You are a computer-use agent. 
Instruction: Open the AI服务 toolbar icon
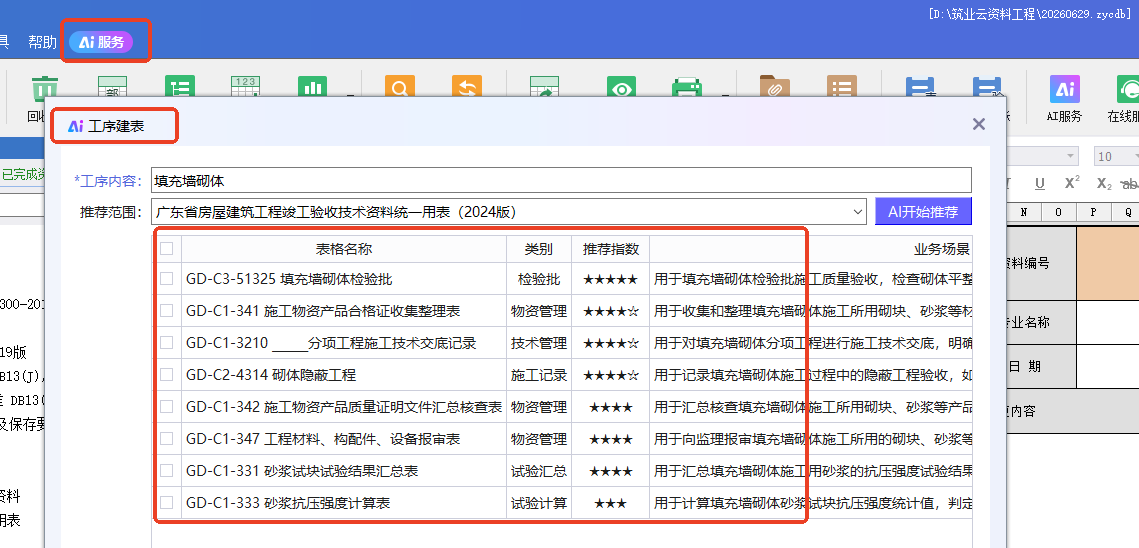[x=1064, y=89]
